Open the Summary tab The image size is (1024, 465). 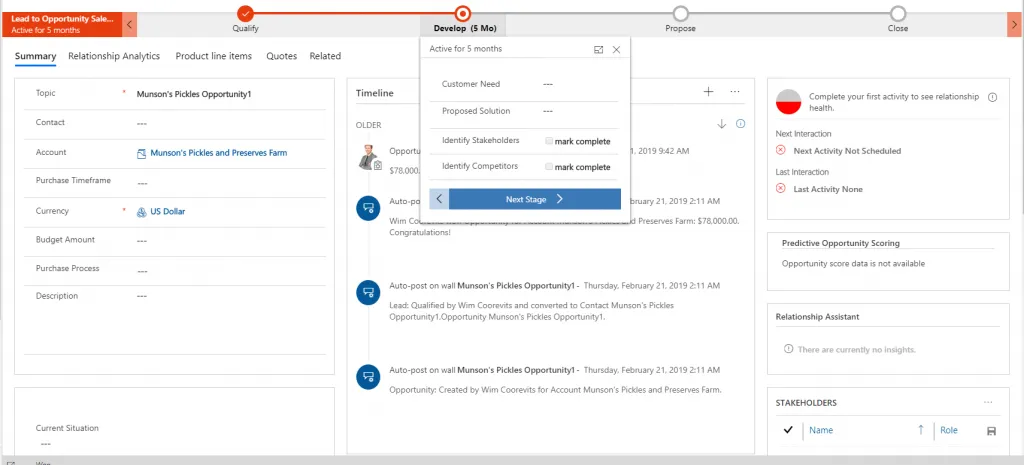tap(35, 56)
